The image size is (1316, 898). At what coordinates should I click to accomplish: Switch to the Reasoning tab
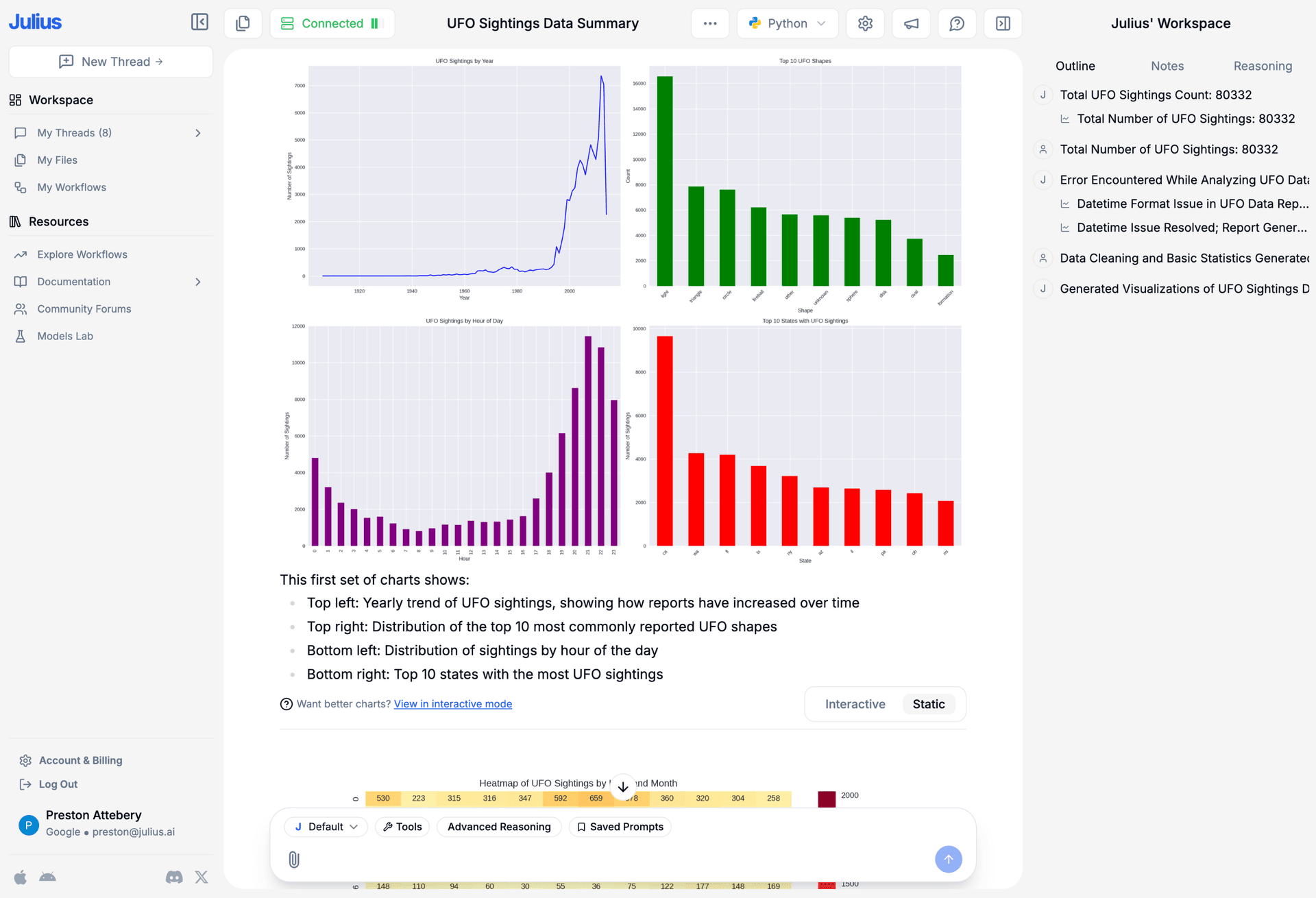tap(1262, 66)
